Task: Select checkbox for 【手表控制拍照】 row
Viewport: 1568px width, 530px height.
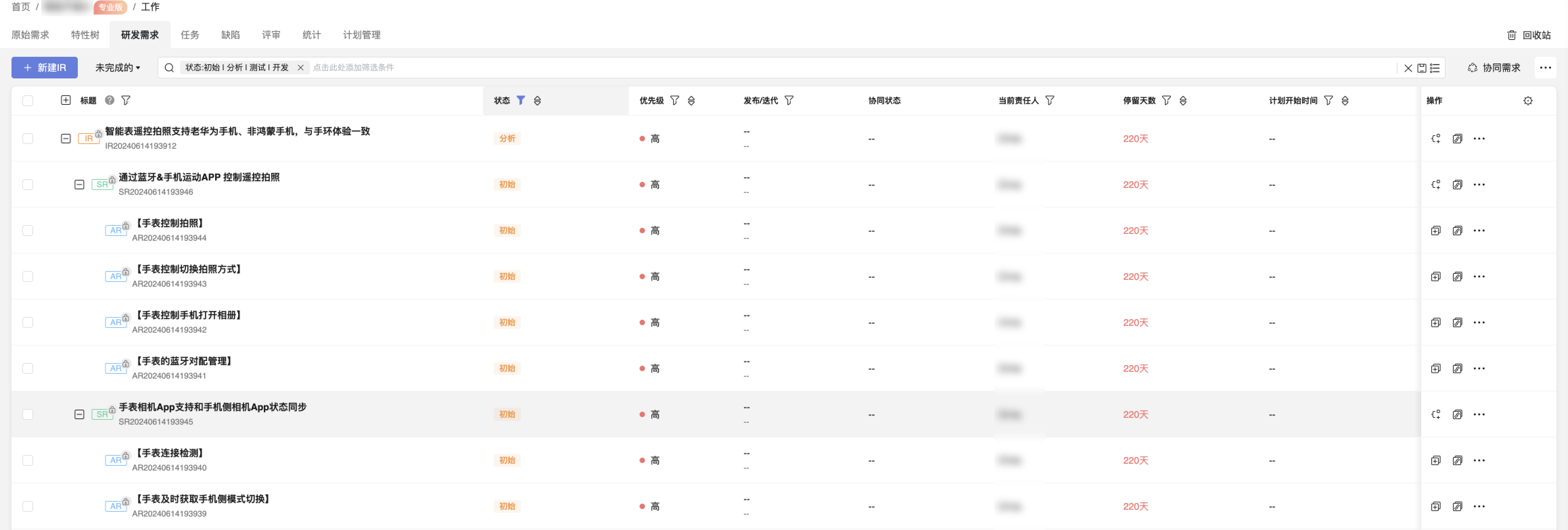Action: [x=27, y=231]
